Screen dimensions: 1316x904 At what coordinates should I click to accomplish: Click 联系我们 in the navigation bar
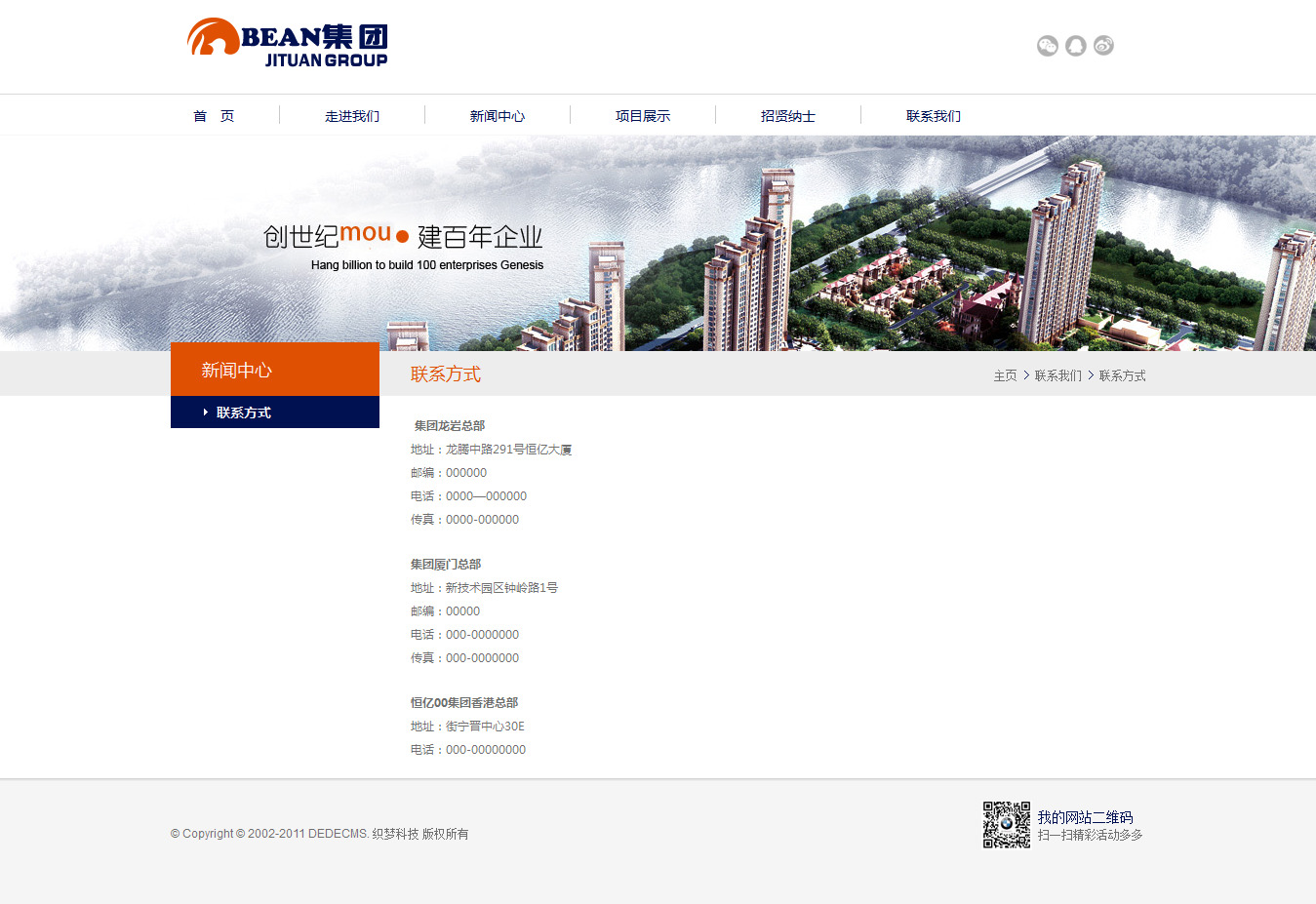pos(934,116)
